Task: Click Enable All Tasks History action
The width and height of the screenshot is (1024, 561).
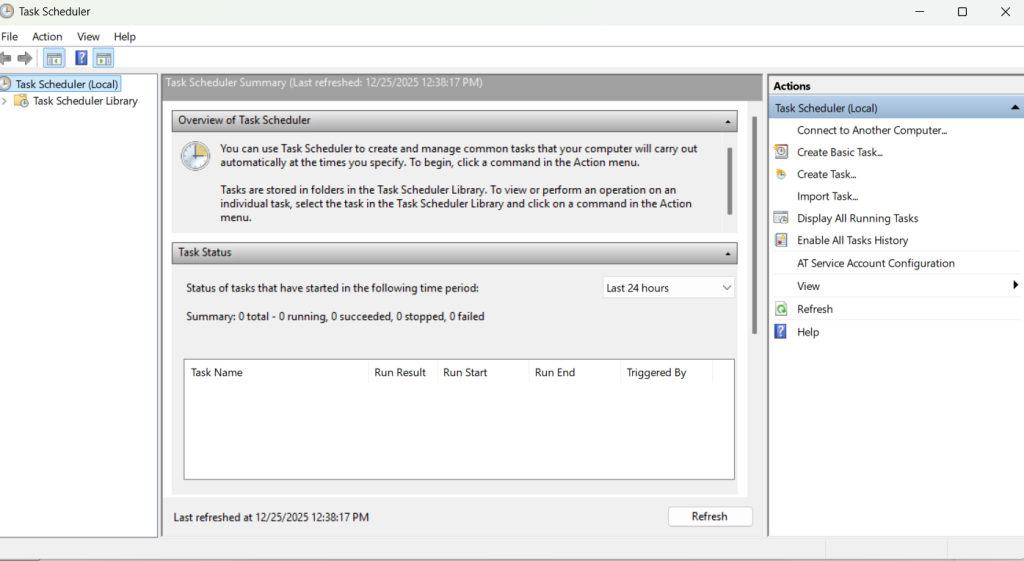Action: [x=852, y=240]
